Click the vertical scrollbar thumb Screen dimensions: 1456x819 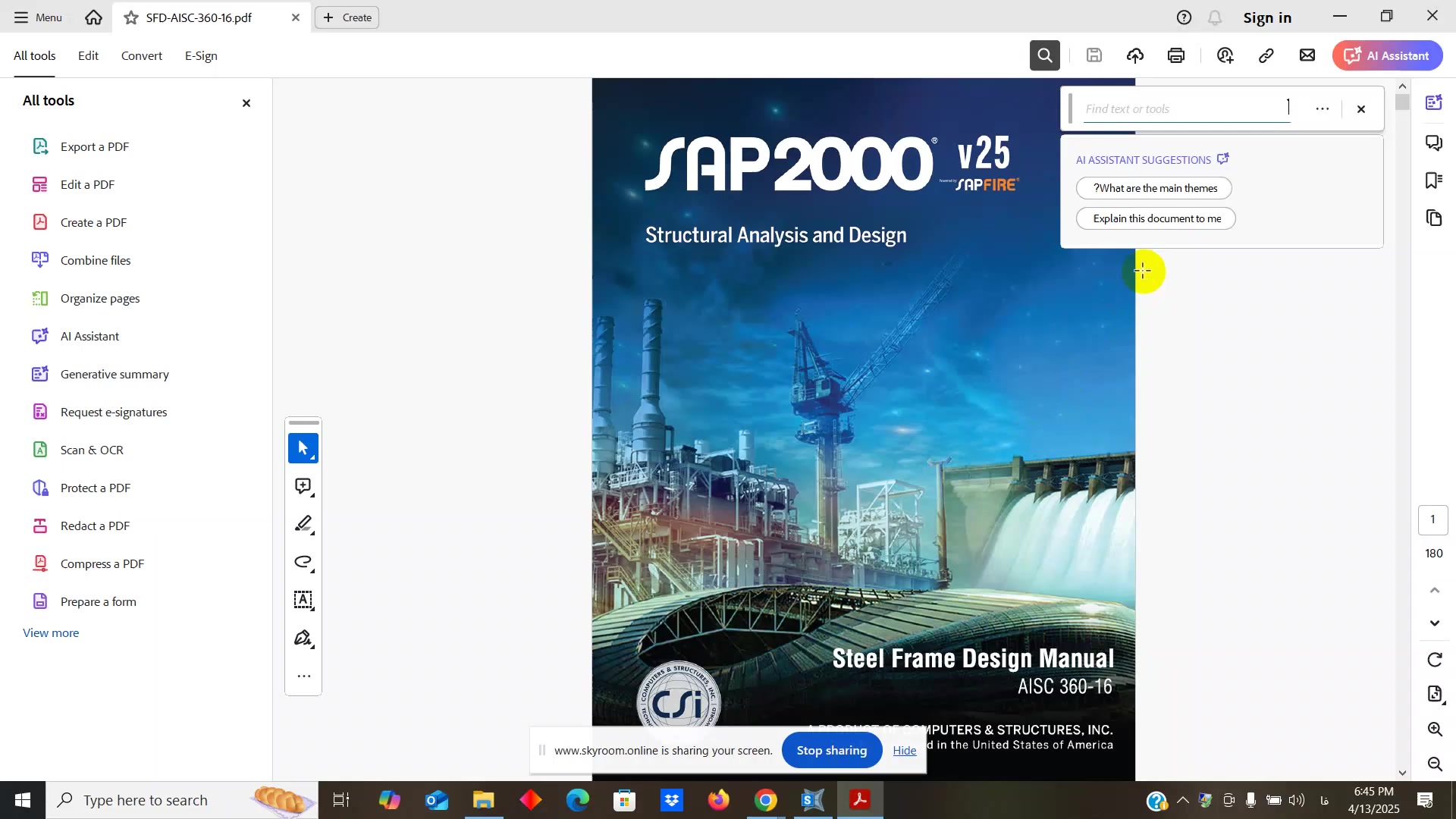click(x=1402, y=102)
